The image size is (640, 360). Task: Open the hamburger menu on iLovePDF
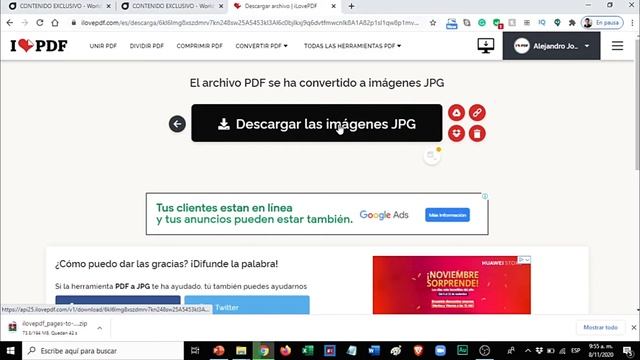pyautogui.click(x=617, y=46)
